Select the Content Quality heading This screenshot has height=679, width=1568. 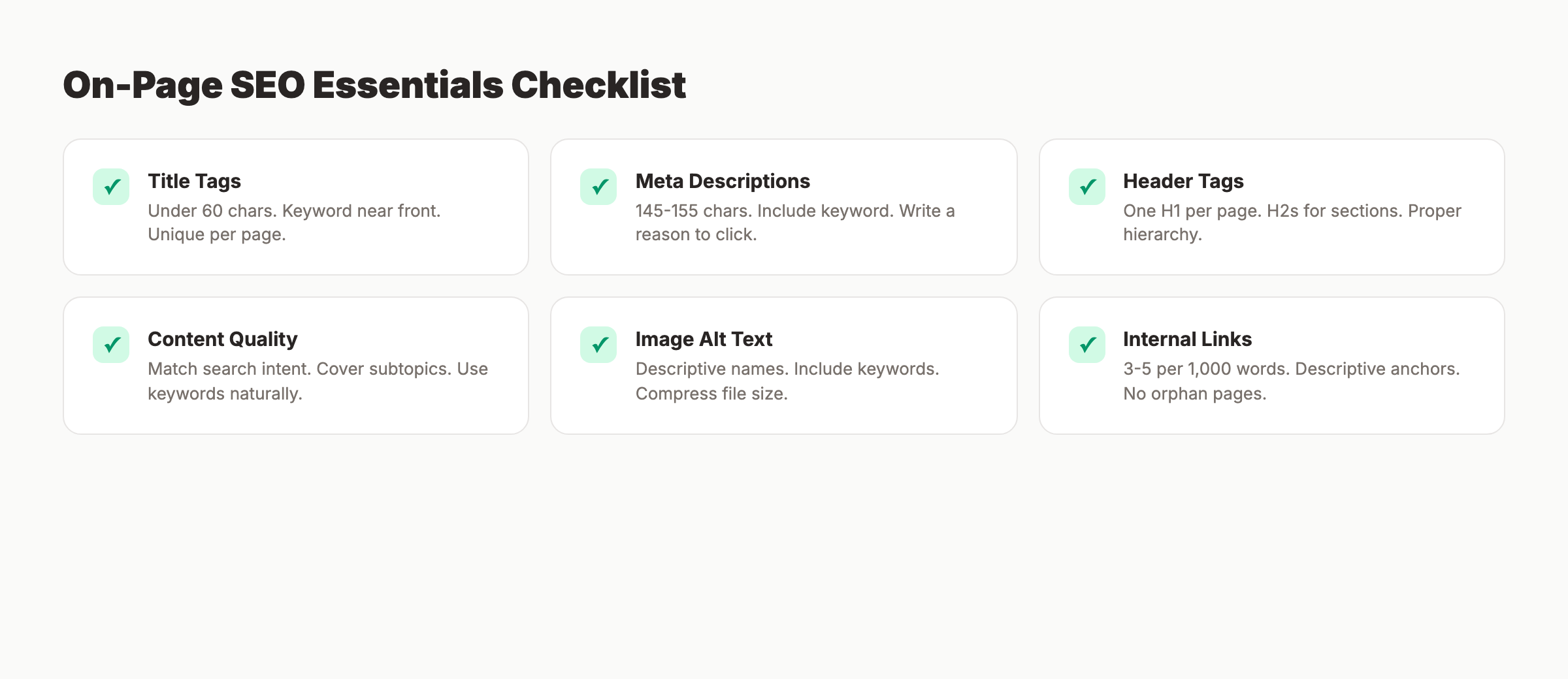coord(223,339)
